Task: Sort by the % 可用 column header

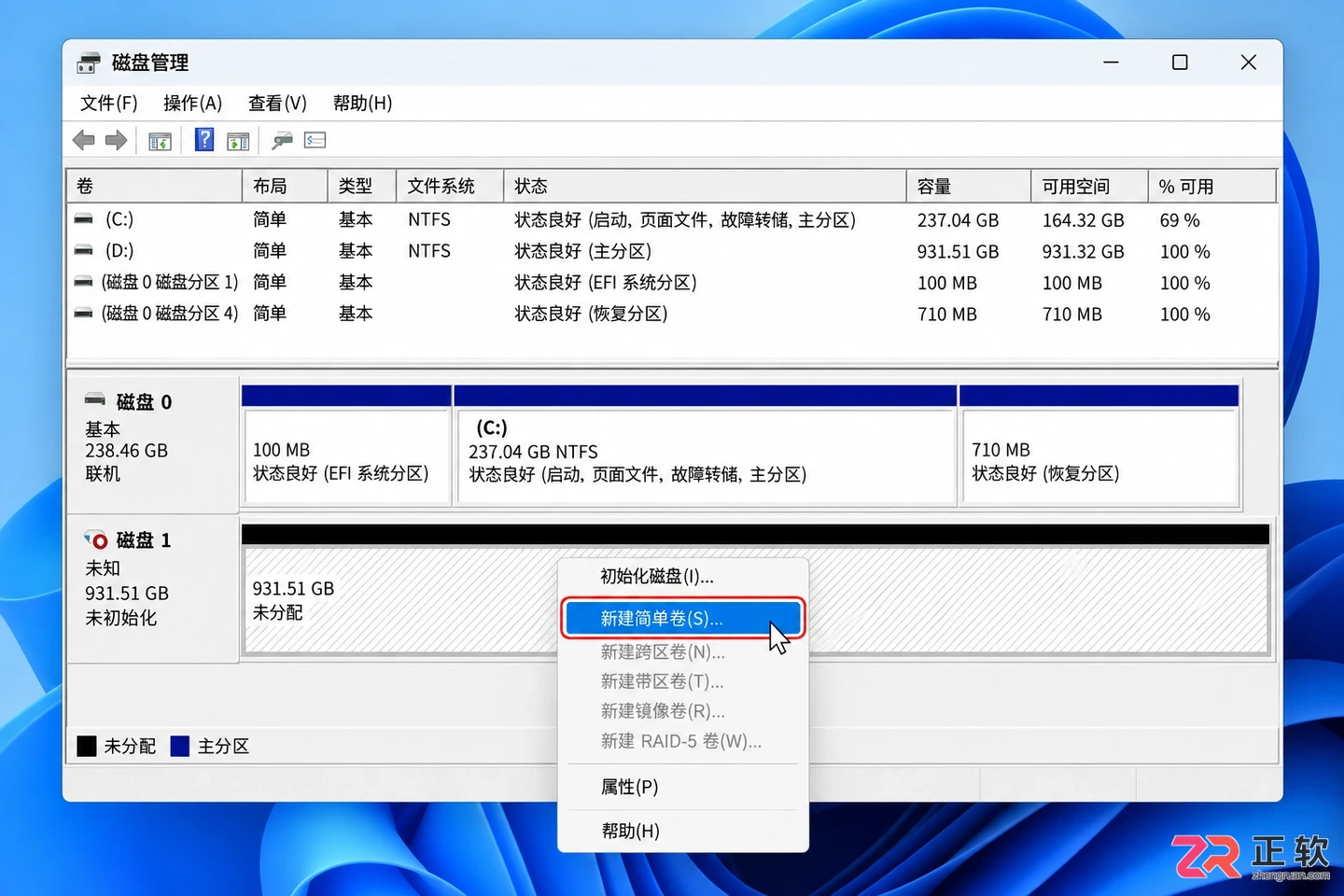Action: pos(1212,187)
